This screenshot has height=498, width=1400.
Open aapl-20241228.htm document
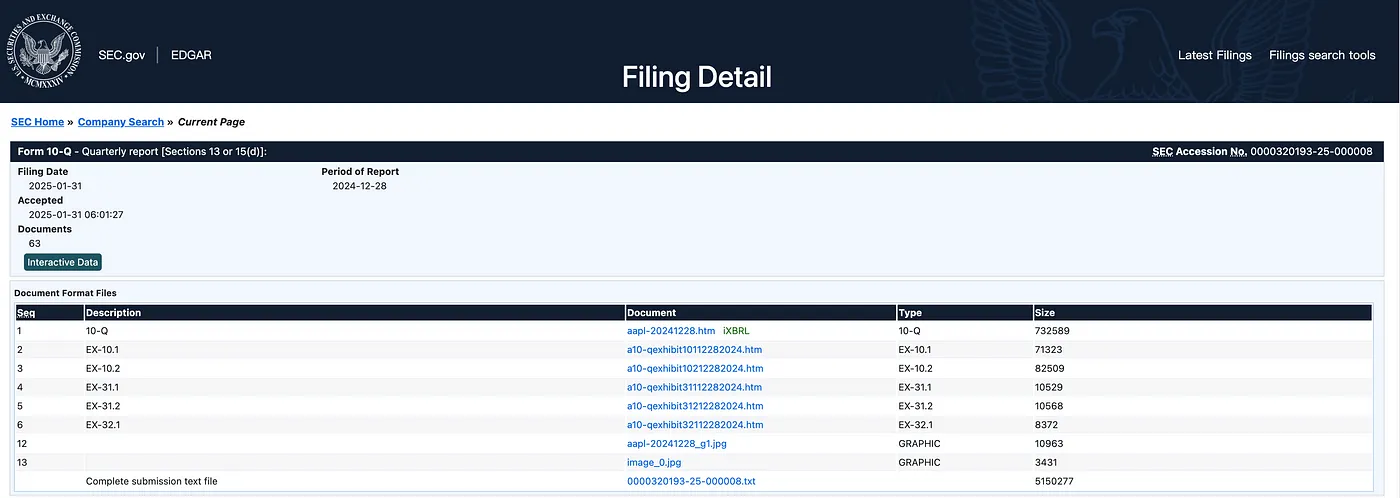671,331
